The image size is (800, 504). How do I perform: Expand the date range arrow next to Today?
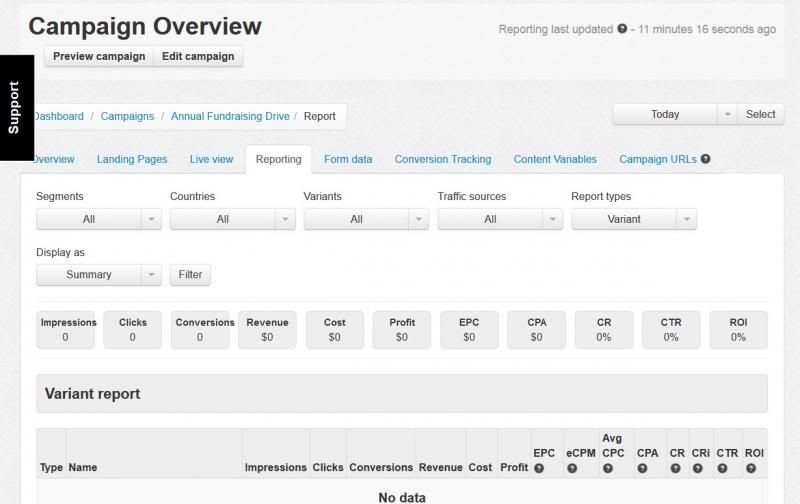(x=728, y=114)
